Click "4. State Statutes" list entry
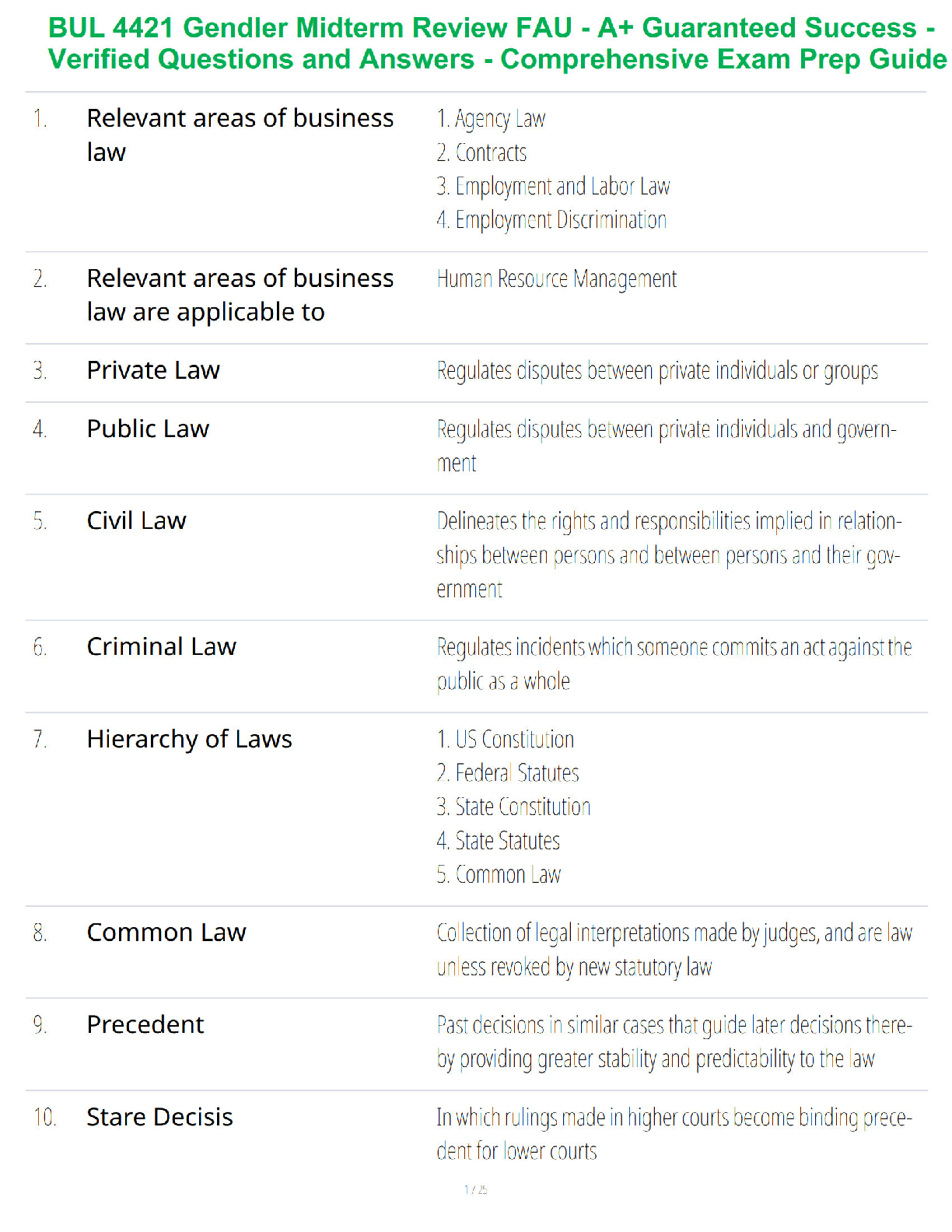 point(498,841)
